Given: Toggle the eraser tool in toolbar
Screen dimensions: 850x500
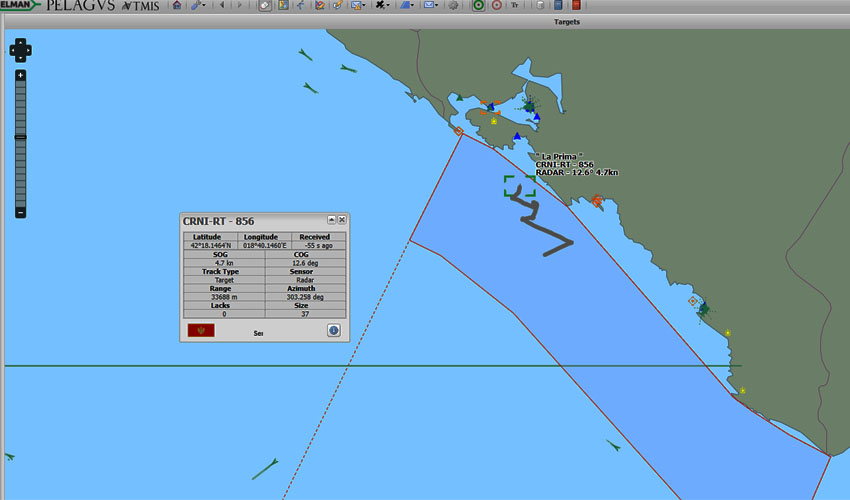Looking at the screenshot, I should tap(265, 5).
